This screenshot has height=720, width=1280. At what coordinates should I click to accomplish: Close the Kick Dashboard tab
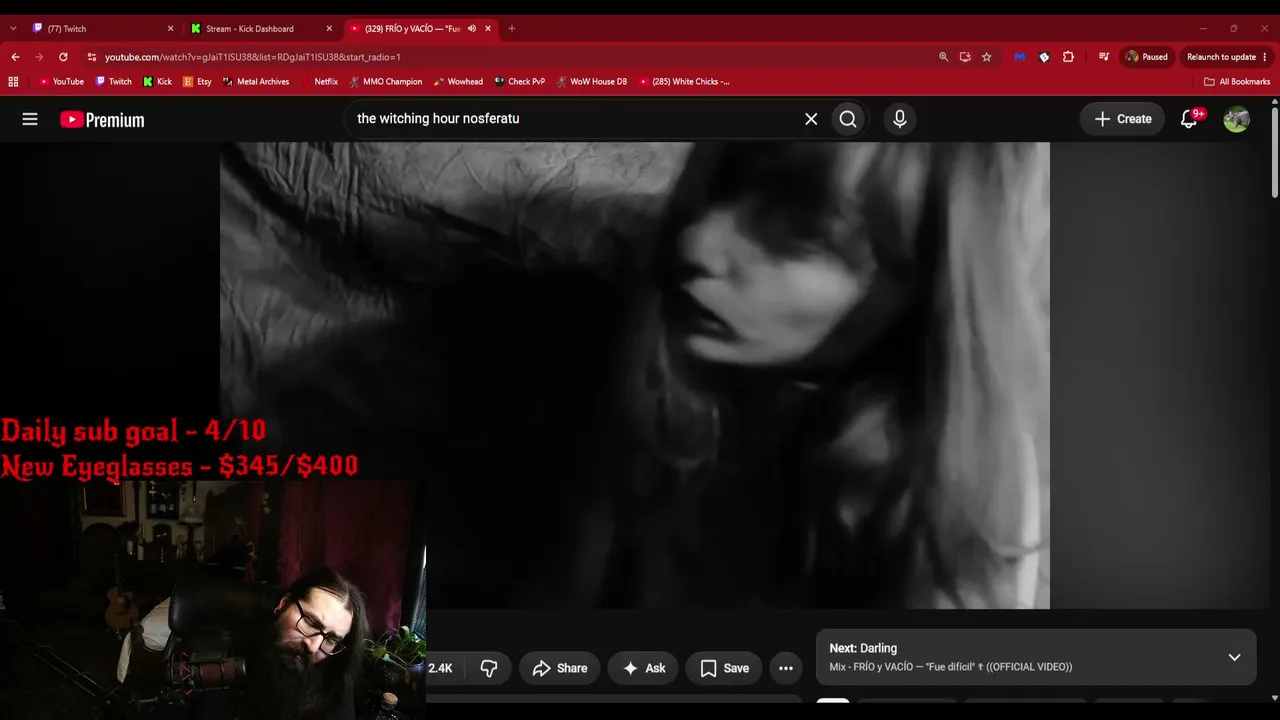point(329,29)
